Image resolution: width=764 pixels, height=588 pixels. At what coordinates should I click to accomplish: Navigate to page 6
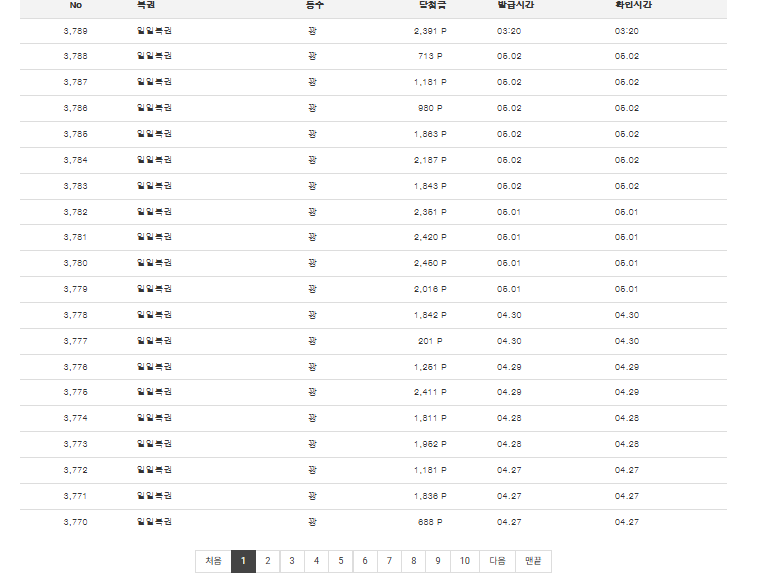(x=365, y=561)
